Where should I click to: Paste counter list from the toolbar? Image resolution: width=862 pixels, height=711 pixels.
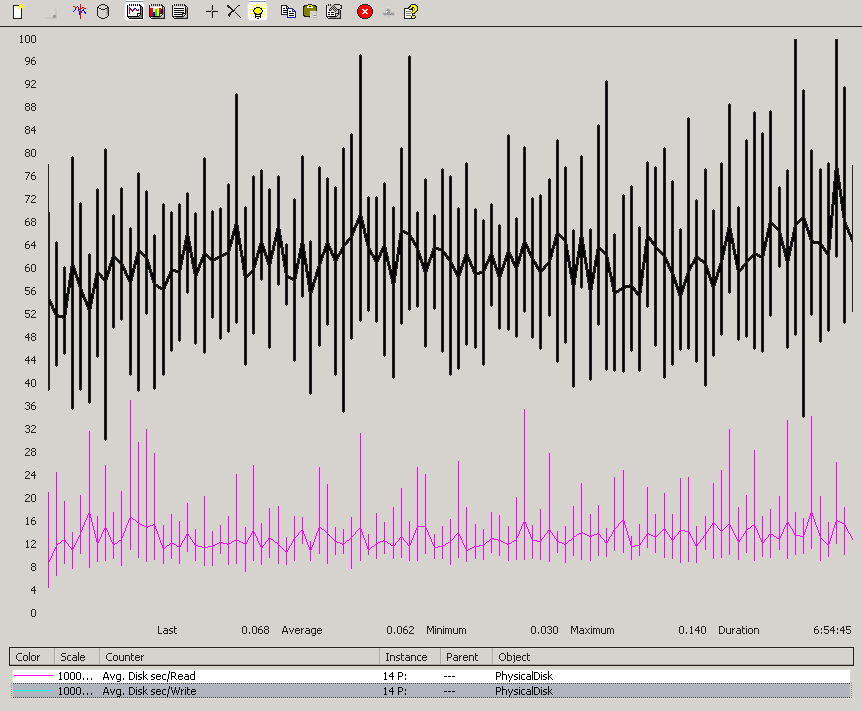(310, 12)
